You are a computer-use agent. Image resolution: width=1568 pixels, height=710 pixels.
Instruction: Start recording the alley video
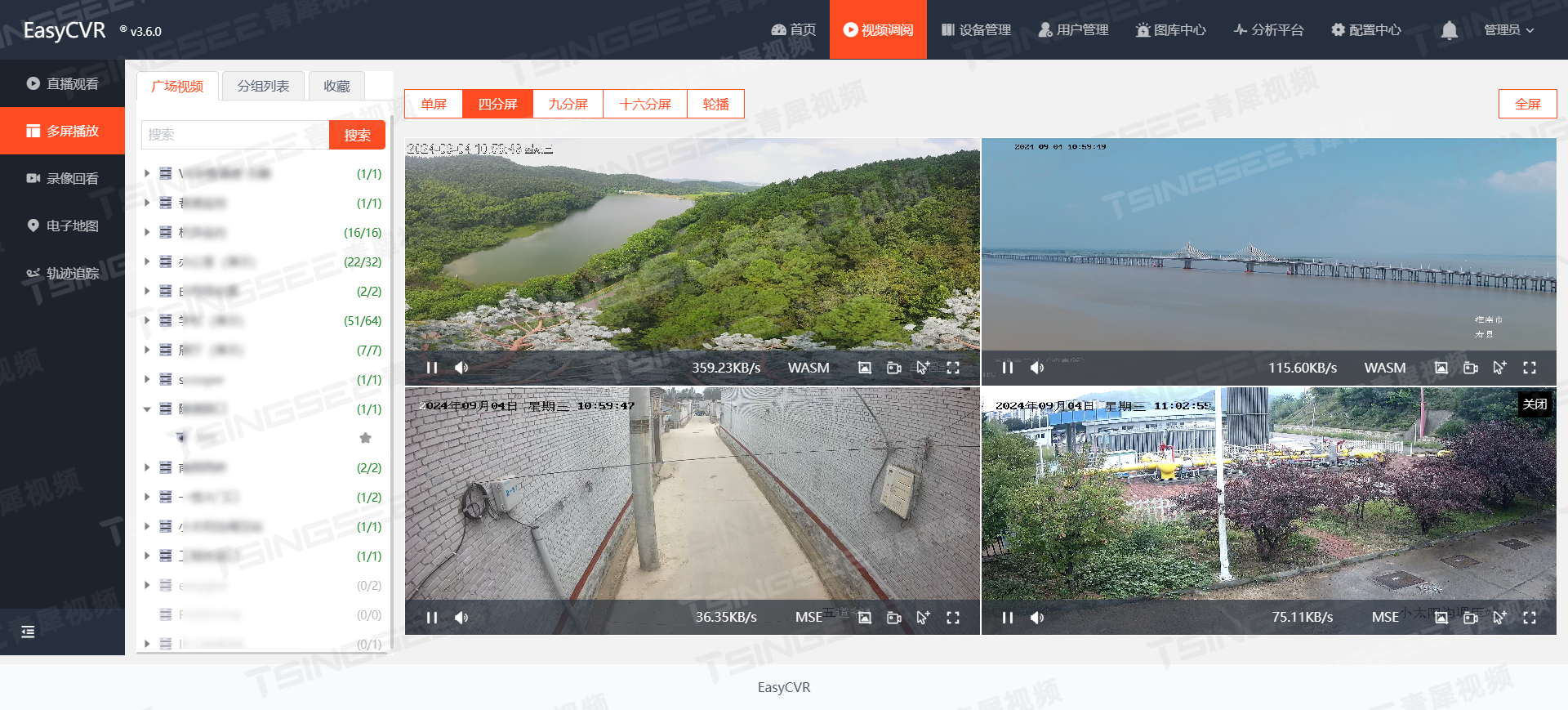pyautogui.click(x=894, y=618)
